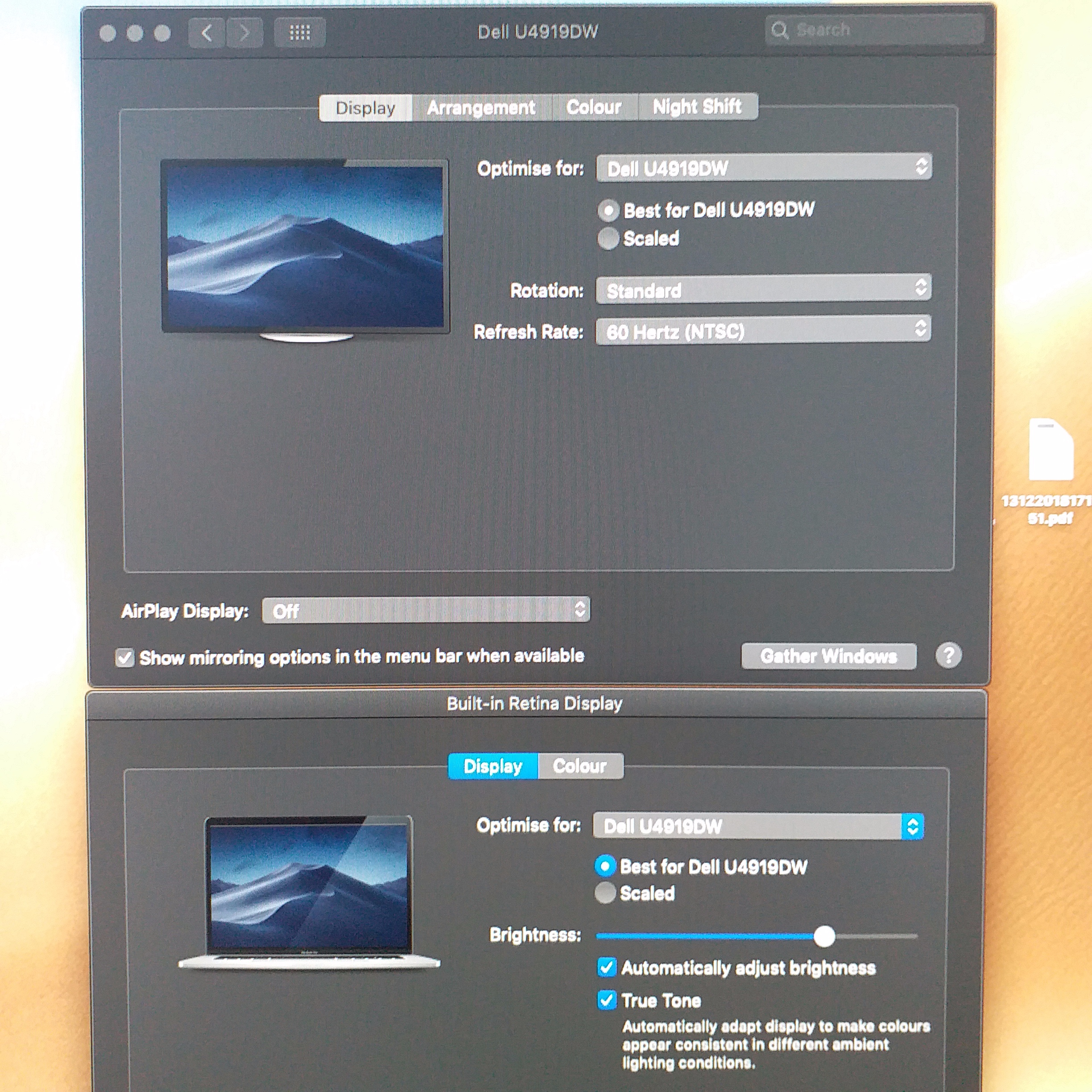This screenshot has width=1092, height=1092.
Task: Click the Dell monitor preview image
Action: pyautogui.click(x=305, y=247)
